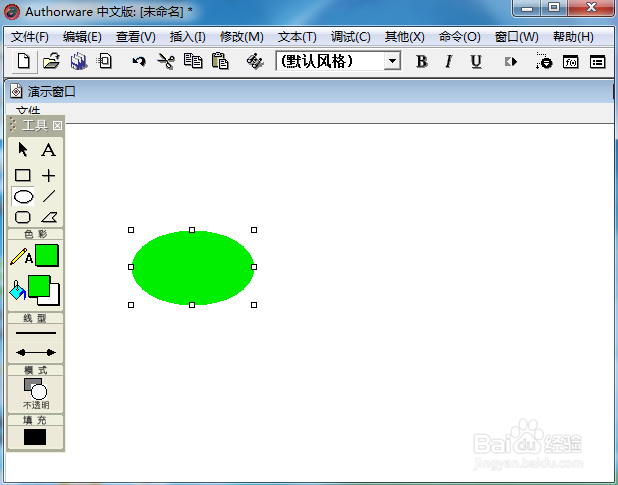Open the 文件(F) menu
Screen dimensions: 618x485
pyautogui.click(x=30, y=37)
